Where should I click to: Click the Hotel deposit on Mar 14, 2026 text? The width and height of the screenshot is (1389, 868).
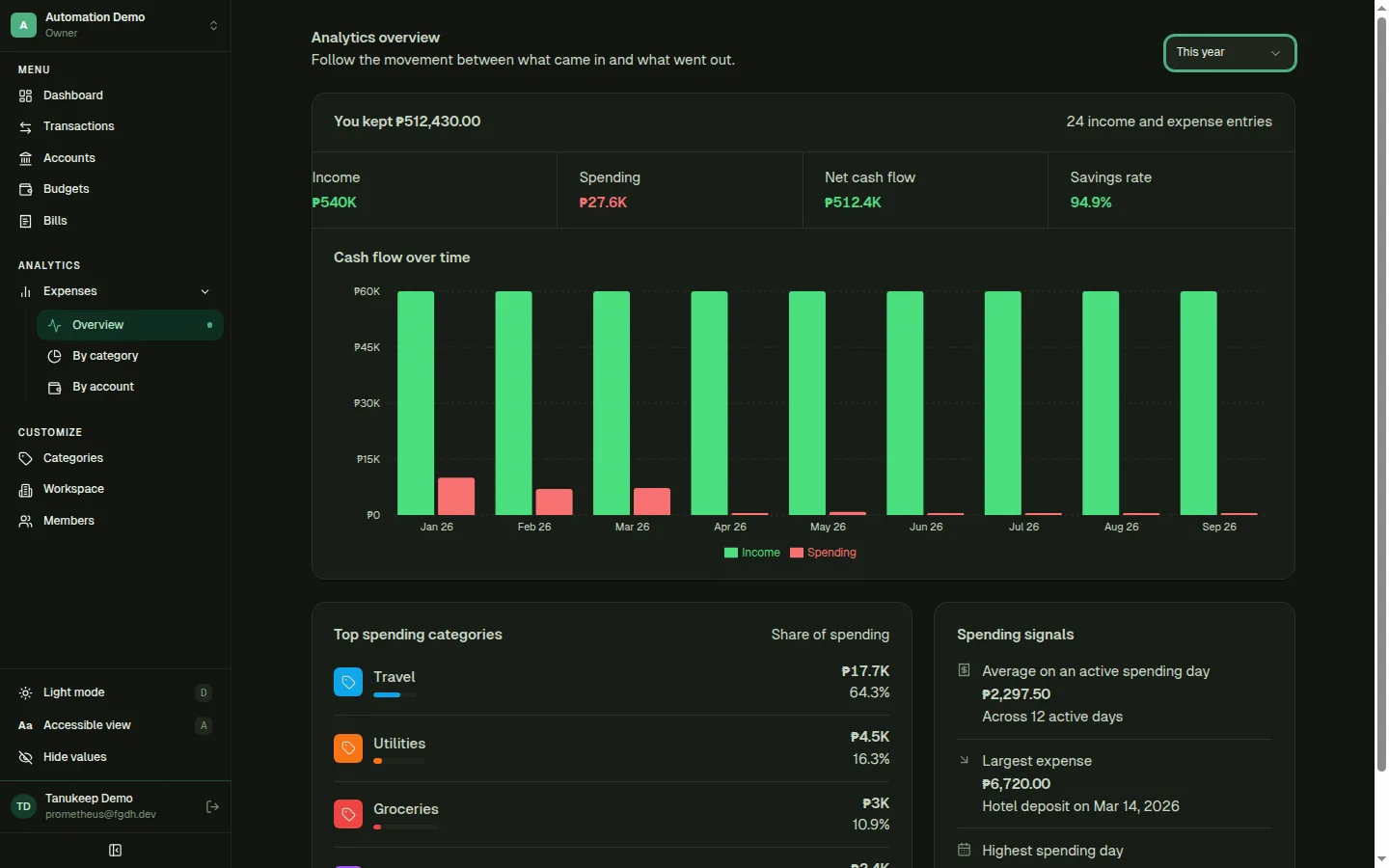pos(1080,806)
